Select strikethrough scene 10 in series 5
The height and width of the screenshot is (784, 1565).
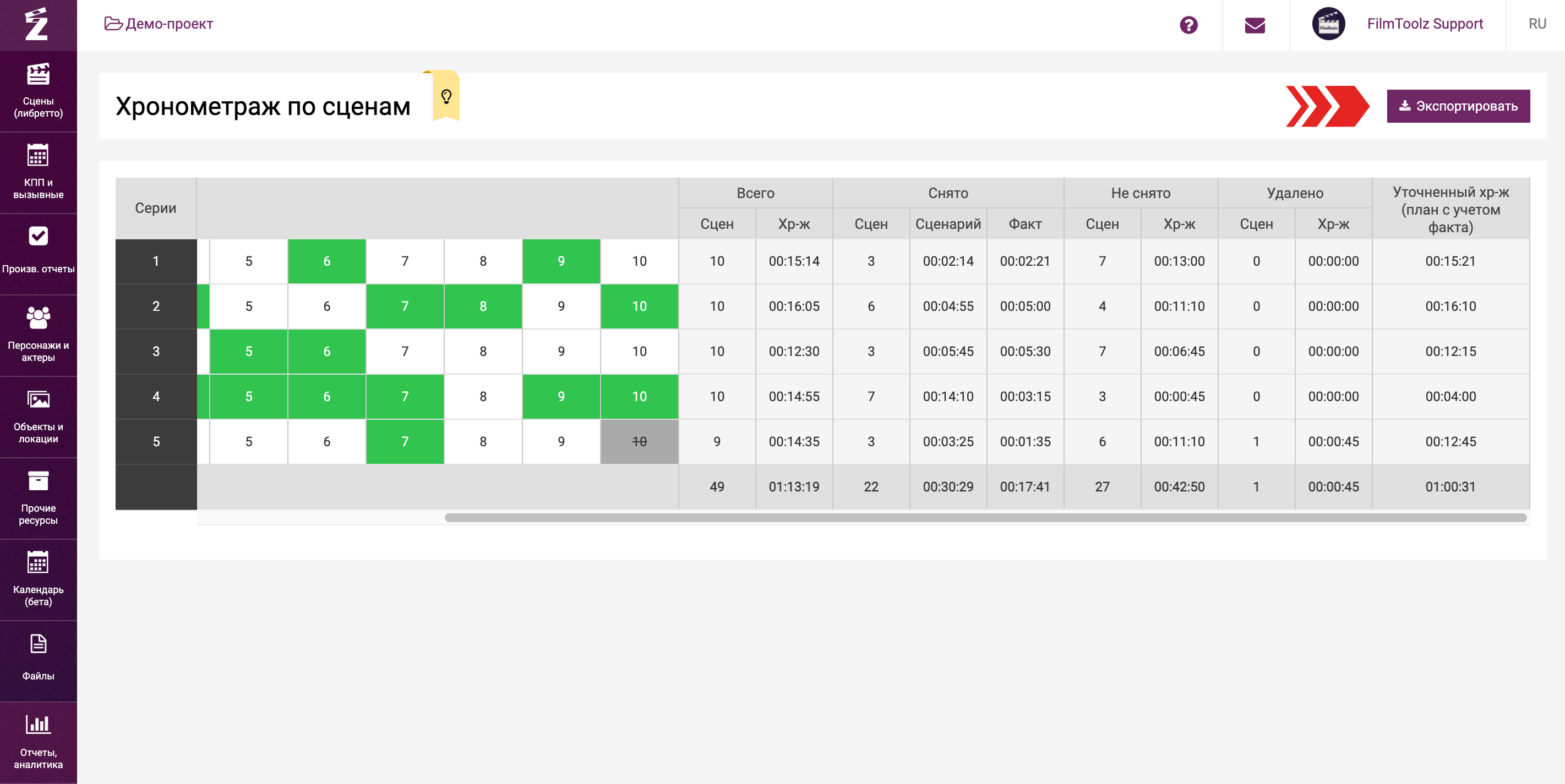[x=639, y=441]
